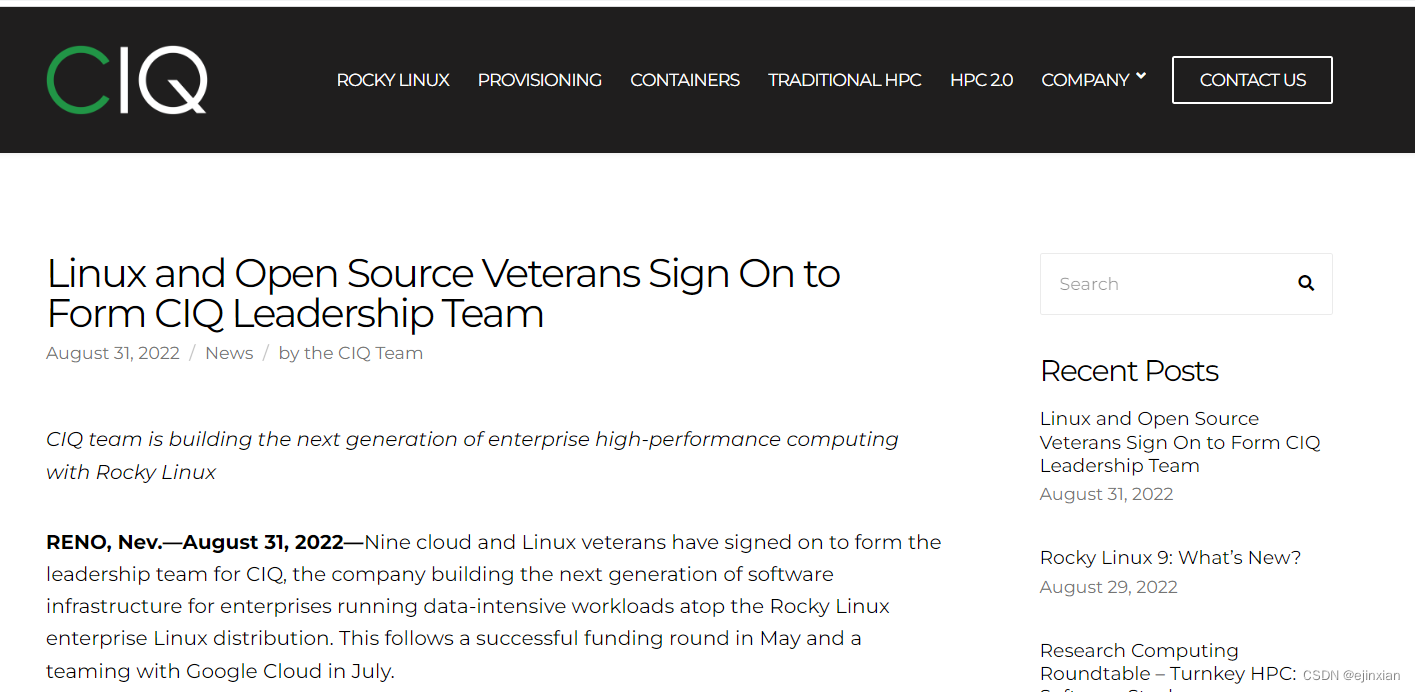Select TRADITIONAL HPC in navigation

845,80
